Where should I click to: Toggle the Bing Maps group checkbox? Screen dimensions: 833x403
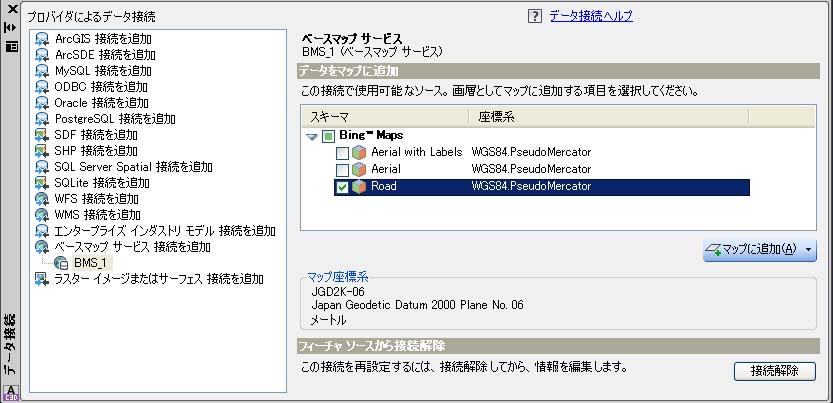pos(329,136)
